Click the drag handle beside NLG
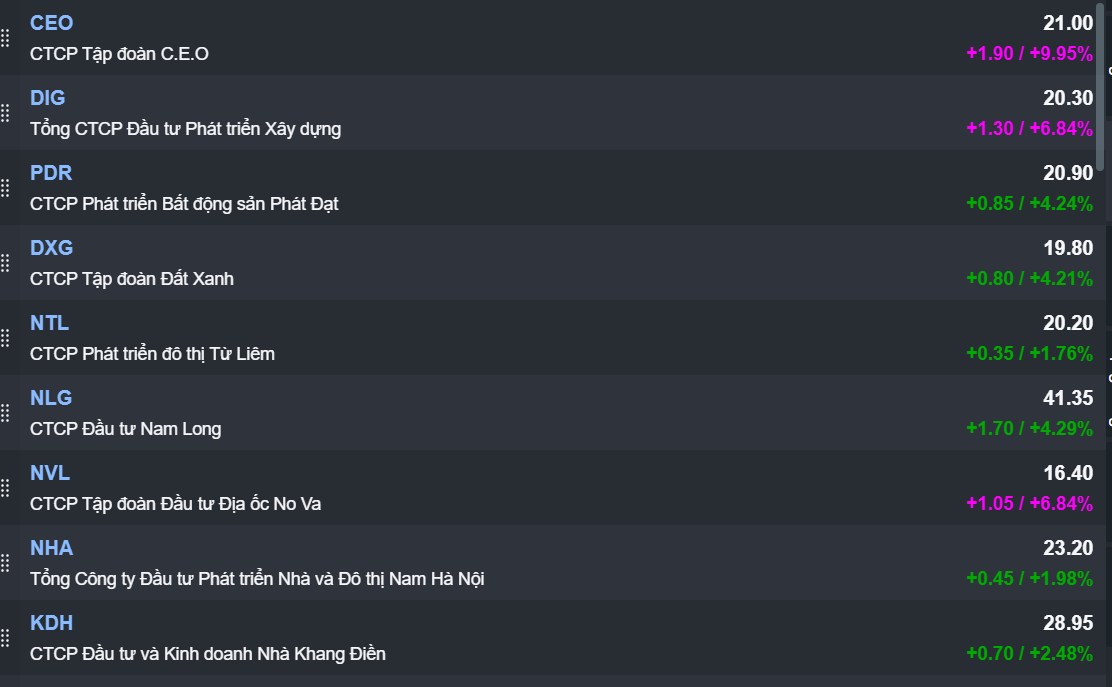 [x=5, y=413]
